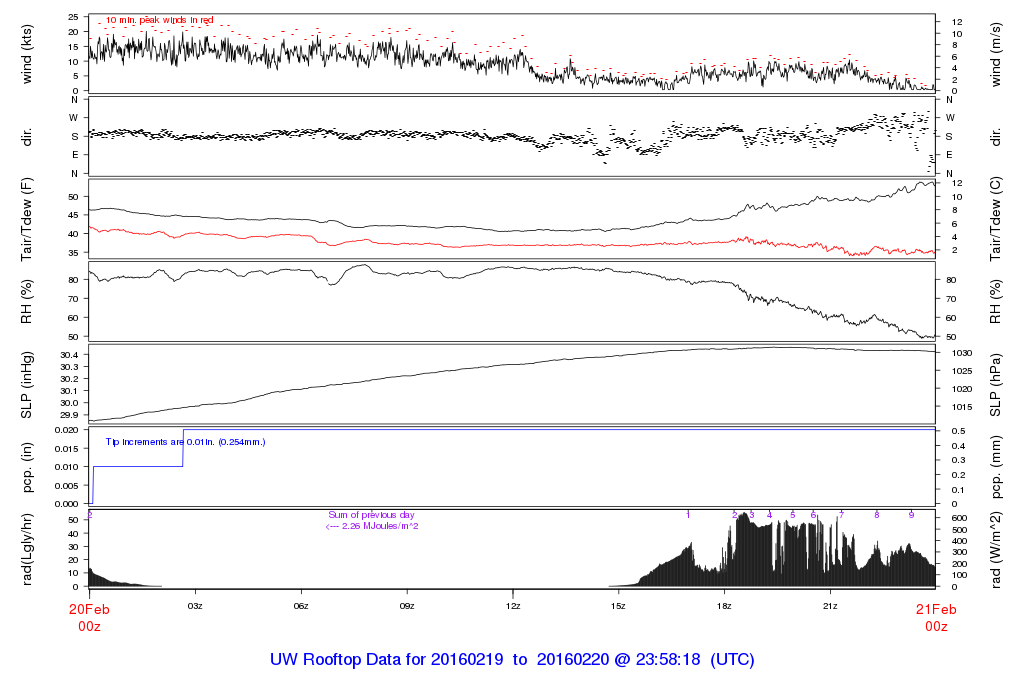Click the red "21Feb 00z" end date
1024x700 pixels.
(x=935, y=617)
